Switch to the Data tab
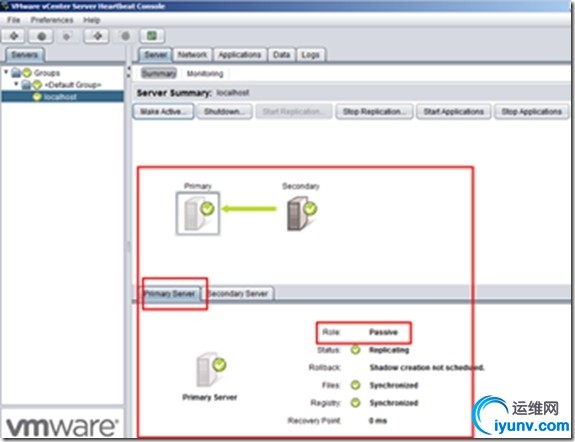 281,55
